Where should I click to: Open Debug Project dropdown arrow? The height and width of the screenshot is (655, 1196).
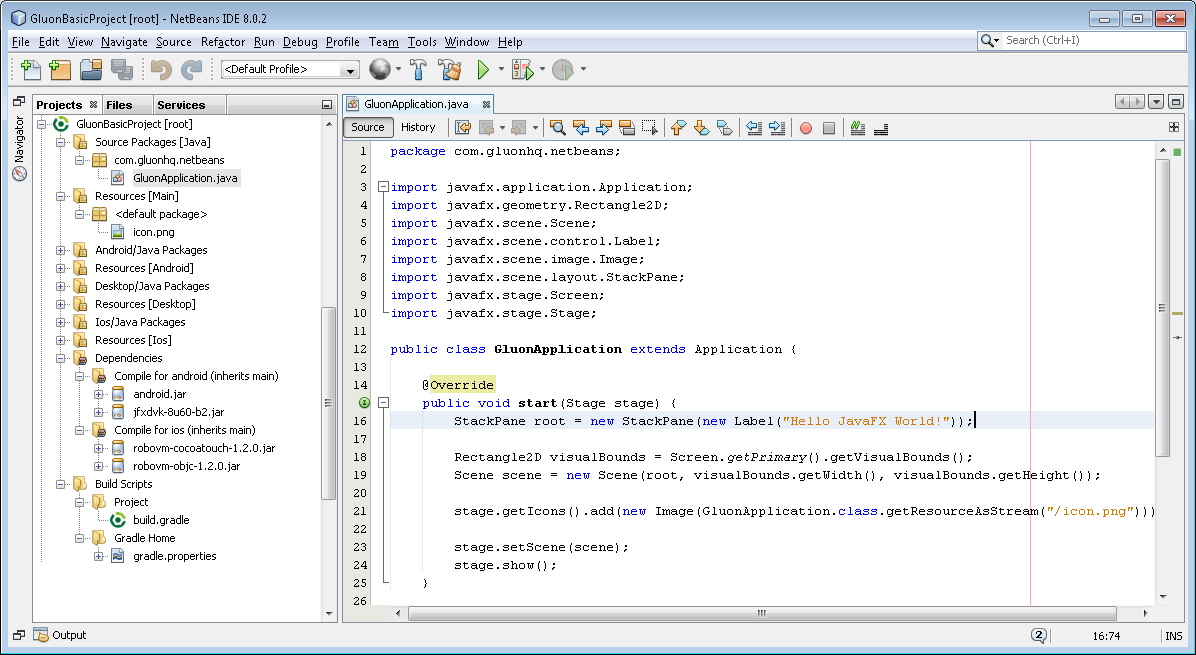[x=542, y=69]
